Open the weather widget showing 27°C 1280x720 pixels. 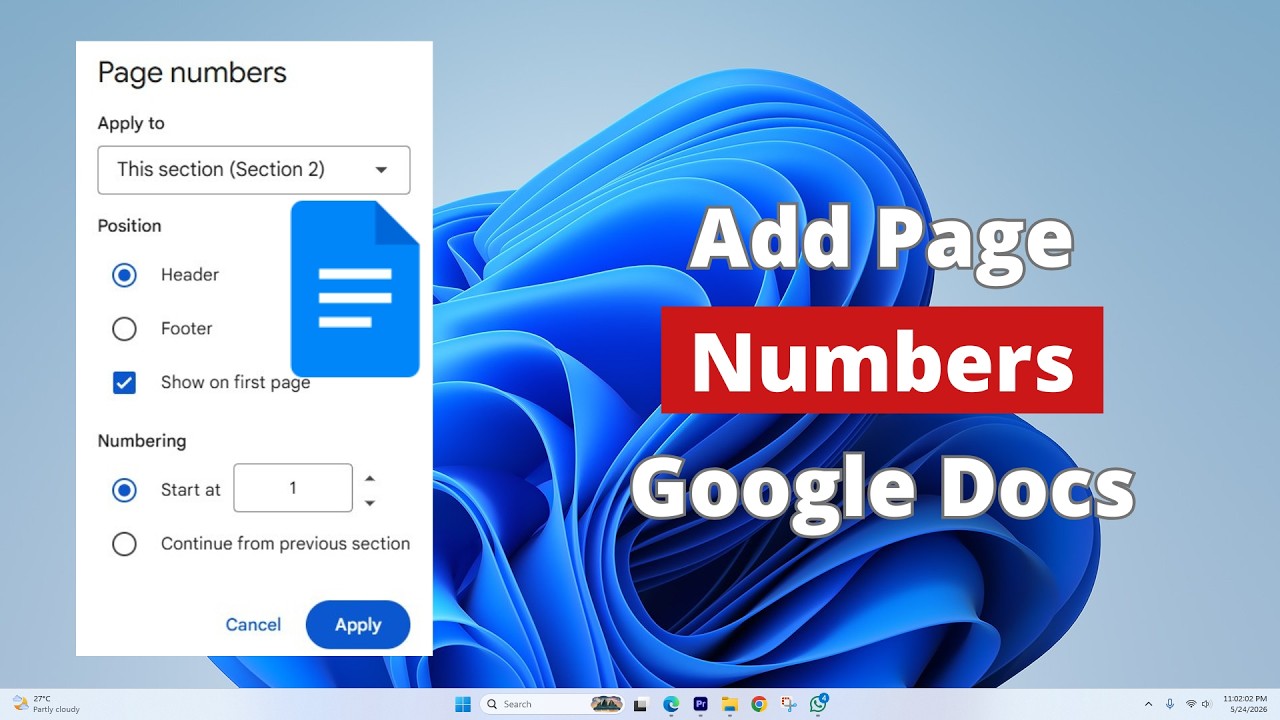[x=45, y=704]
